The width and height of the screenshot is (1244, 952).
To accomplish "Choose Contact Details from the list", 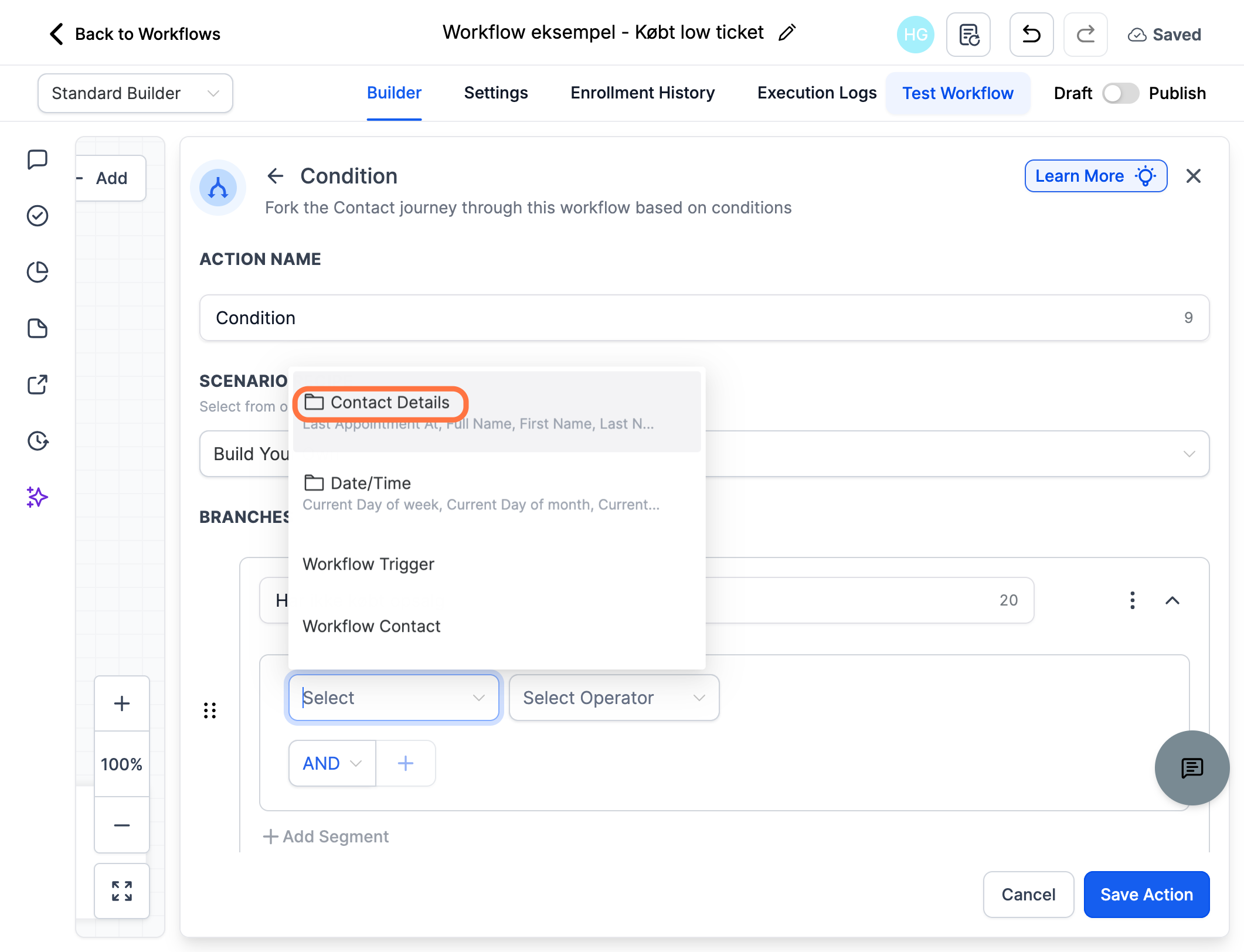I will (x=497, y=412).
